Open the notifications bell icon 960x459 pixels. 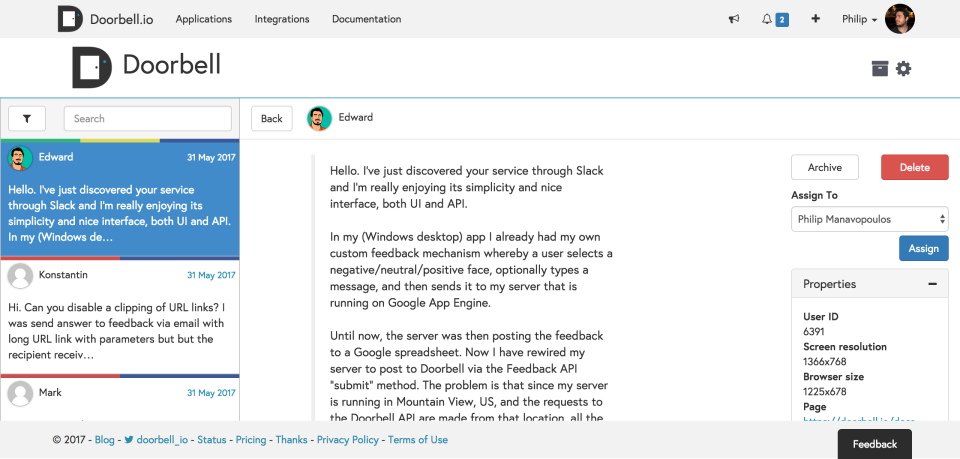[x=767, y=19]
